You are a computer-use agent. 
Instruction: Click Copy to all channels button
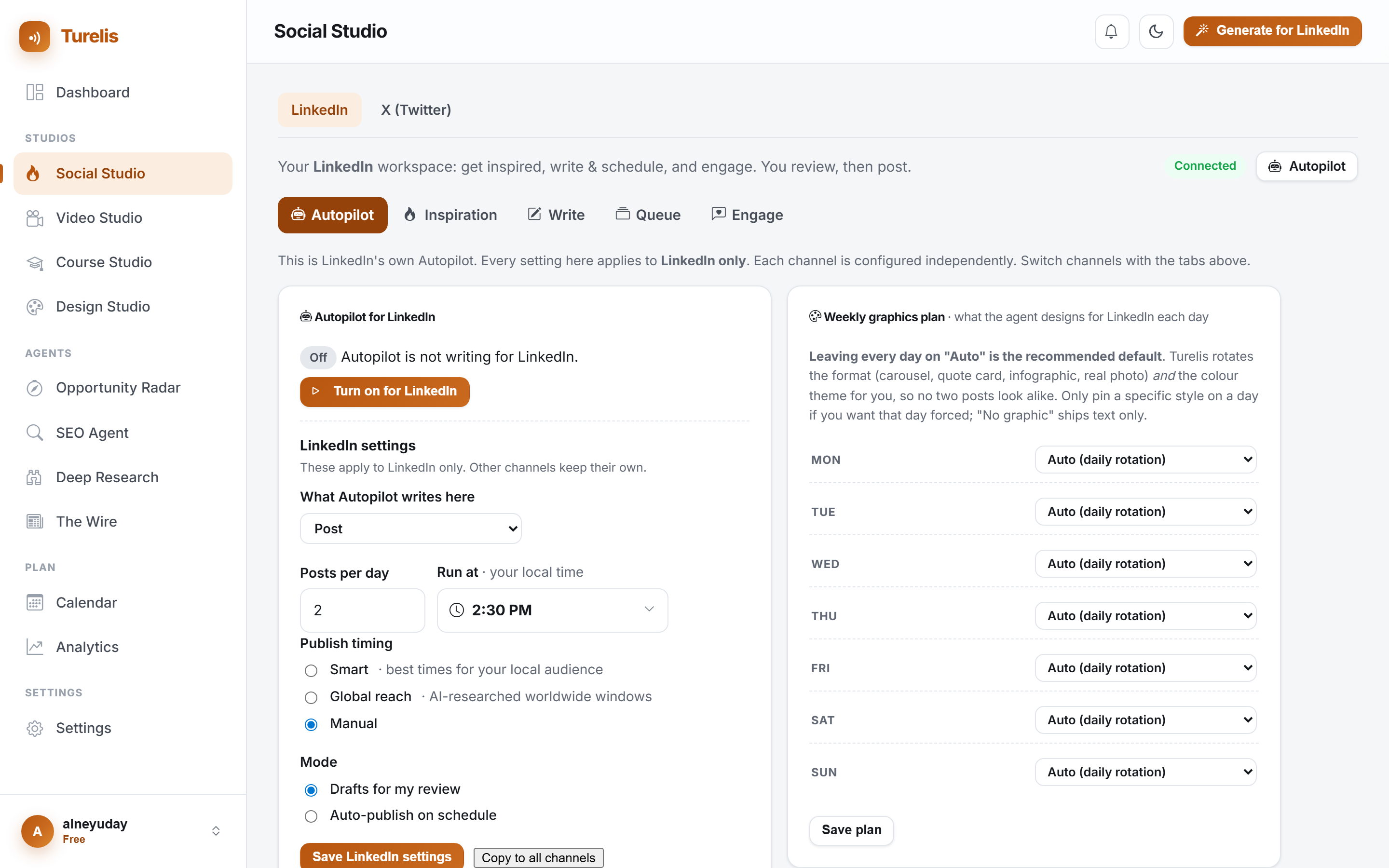click(x=538, y=857)
